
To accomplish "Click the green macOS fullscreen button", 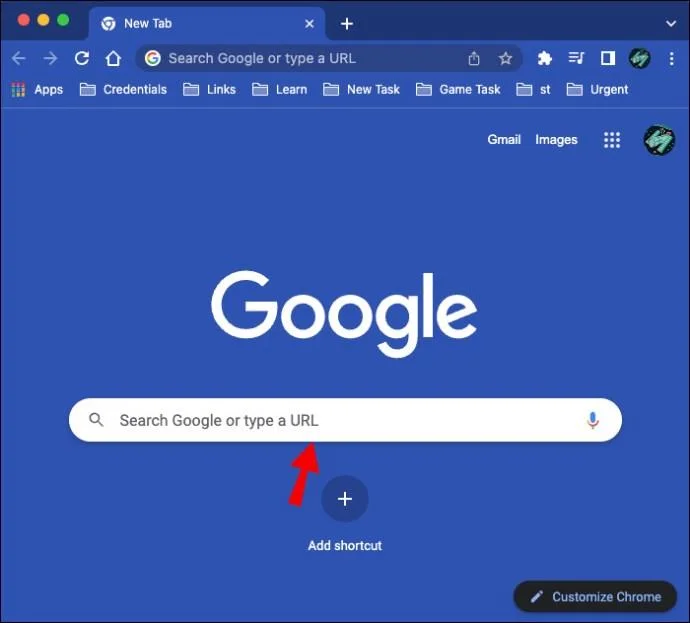I will pyautogui.click(x=63, y=20).
